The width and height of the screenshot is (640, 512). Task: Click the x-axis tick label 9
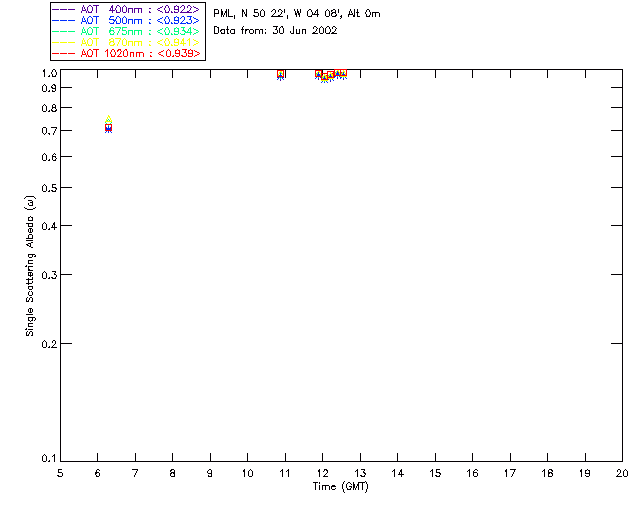(x=210, y=473)
